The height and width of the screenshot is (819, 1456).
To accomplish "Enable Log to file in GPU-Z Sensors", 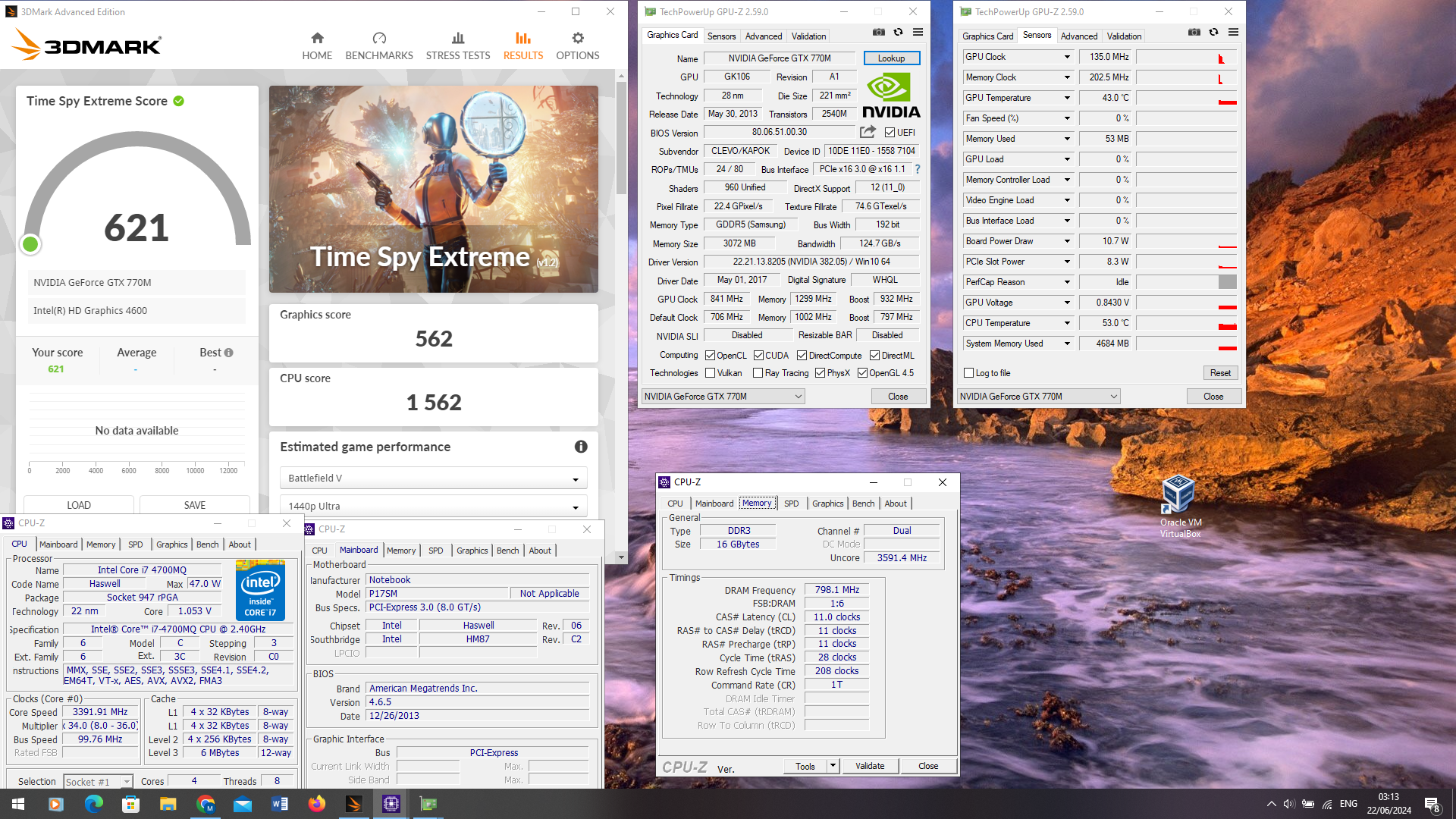I will tap(968, 373).
